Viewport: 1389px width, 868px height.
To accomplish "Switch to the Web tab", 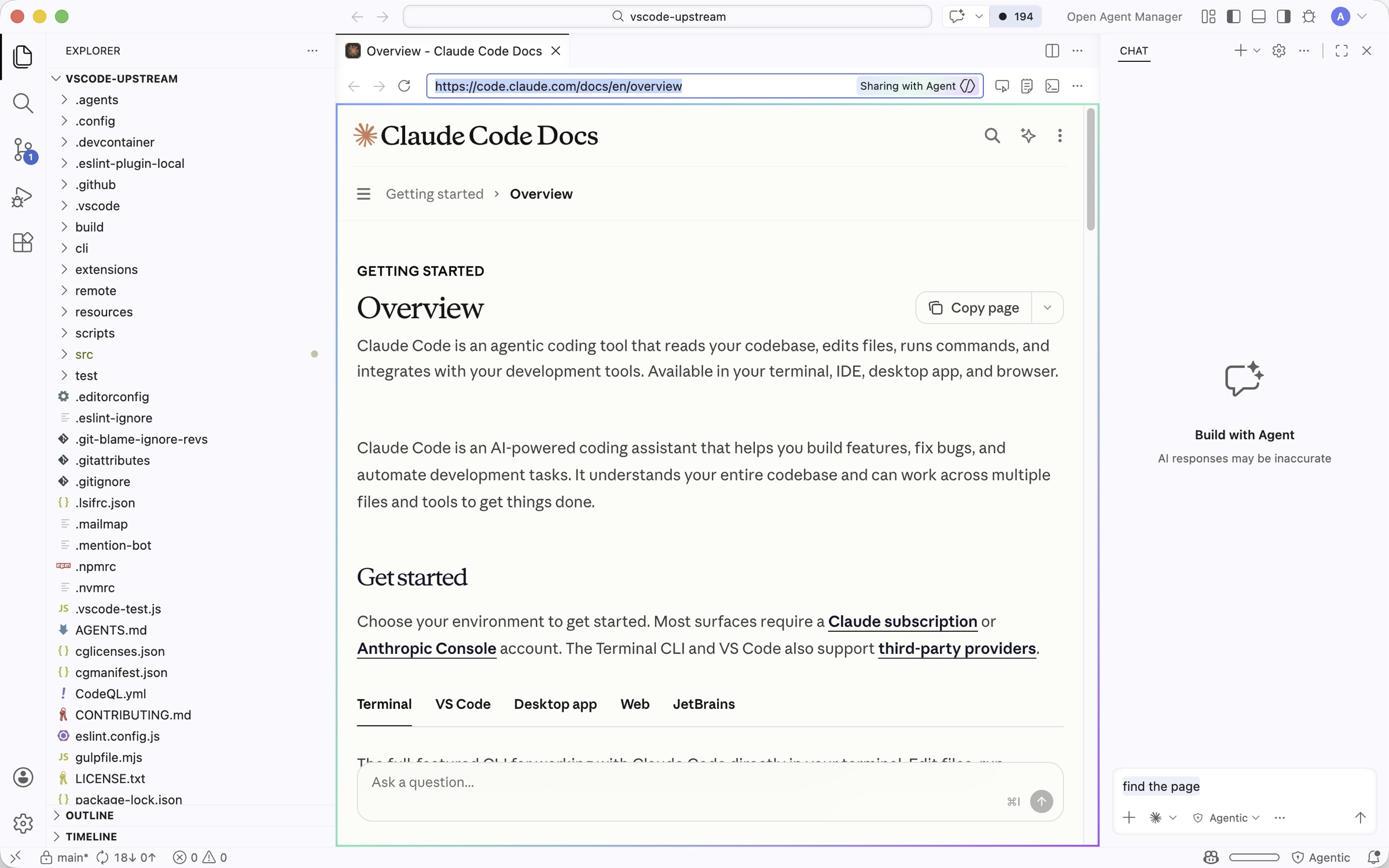I will click(x=634, y=704).
